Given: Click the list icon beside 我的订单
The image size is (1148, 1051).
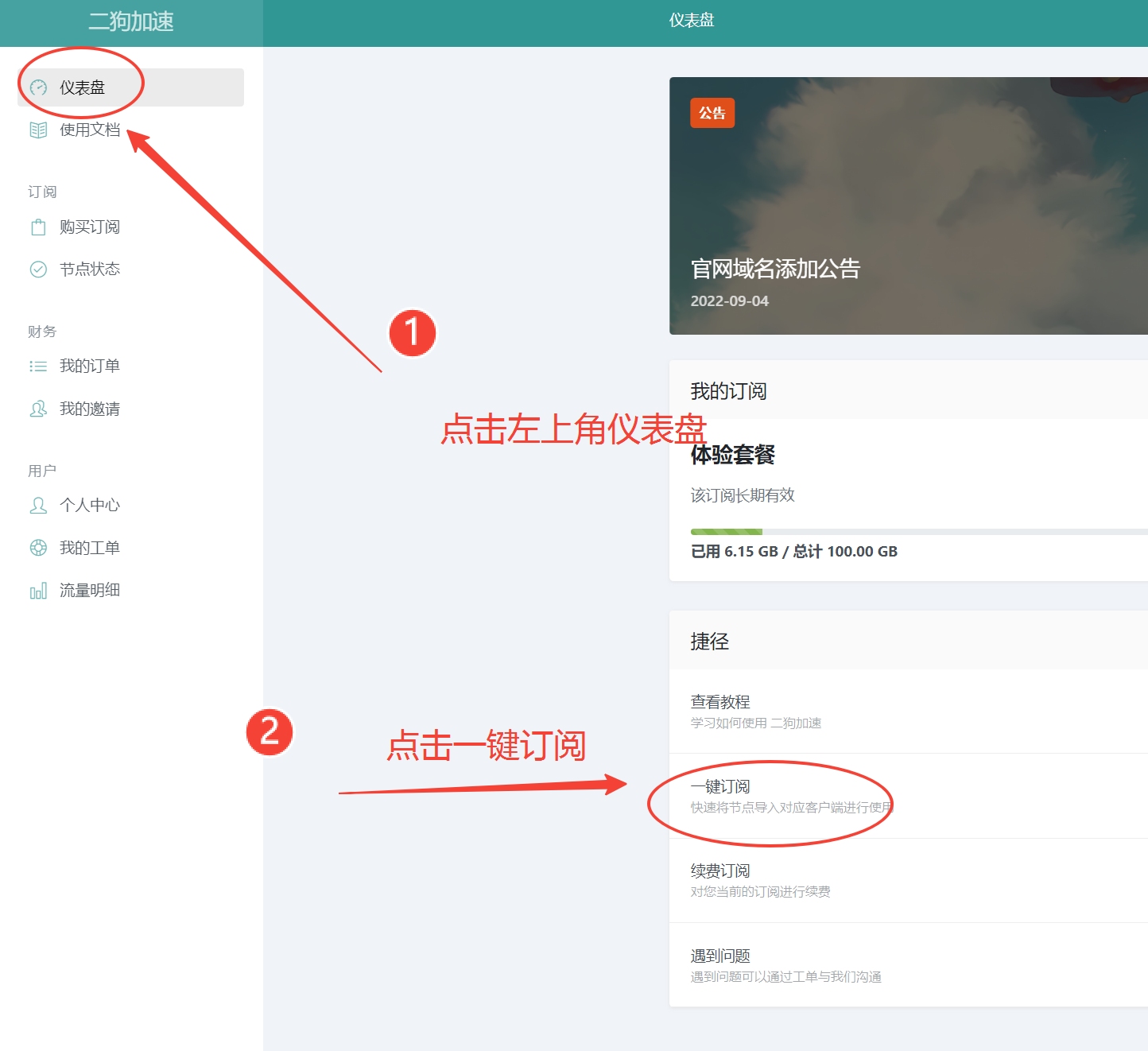Looking at the screenshot, I should pos(38,366).
